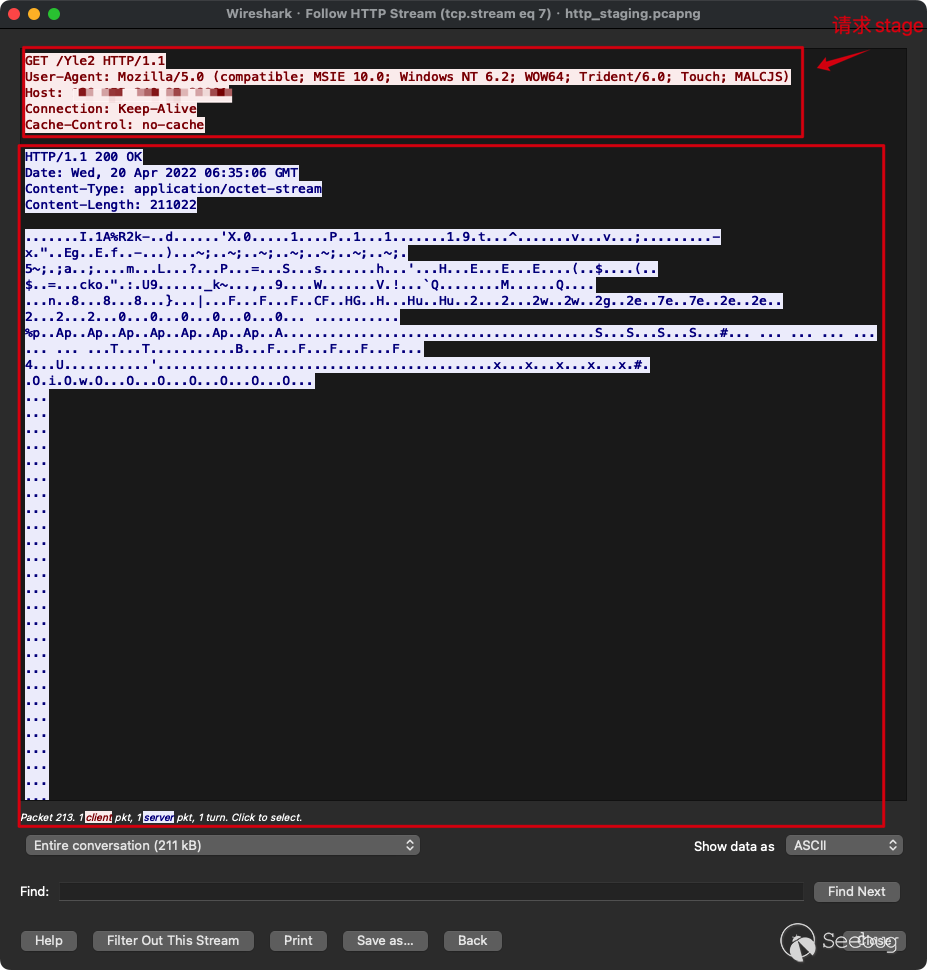Click the Save as… button

pyautogui.click(x=385, y=940)
